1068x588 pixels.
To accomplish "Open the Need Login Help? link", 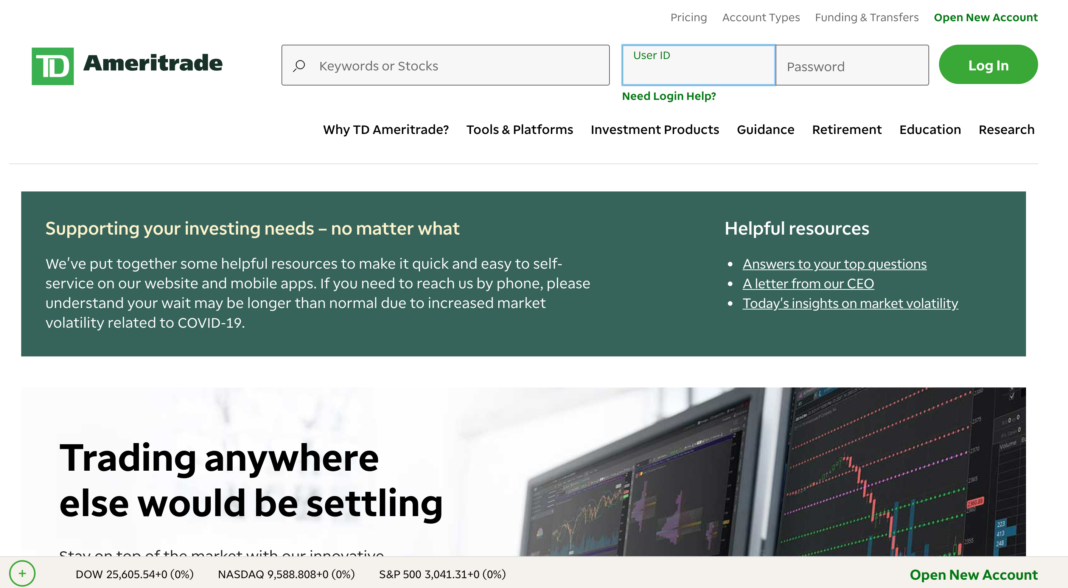I will pos(669,95).
